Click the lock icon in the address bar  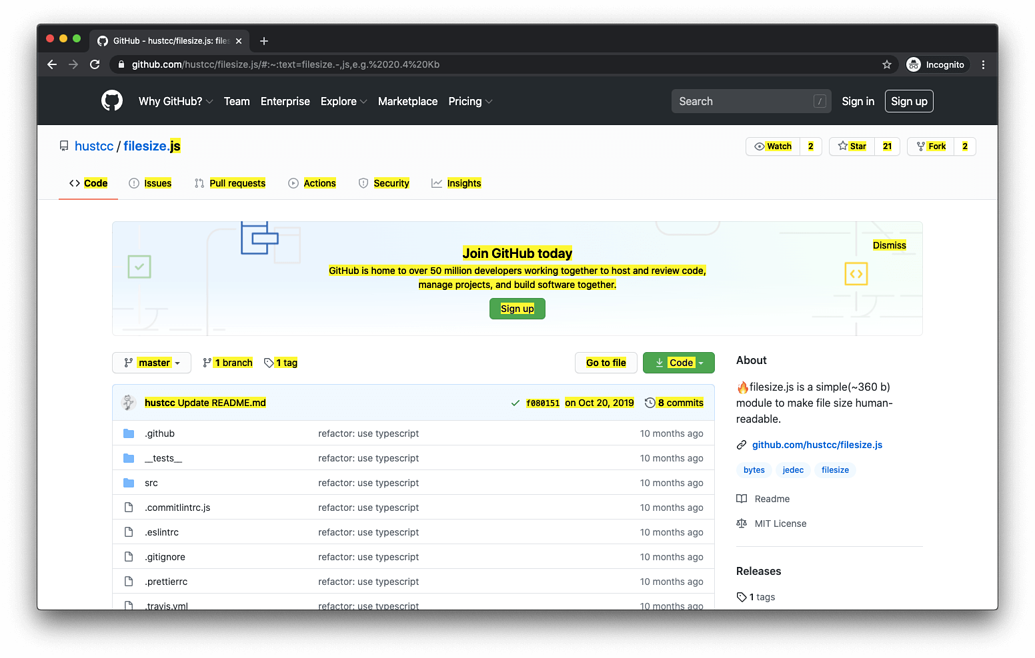(x=121, y=65)
